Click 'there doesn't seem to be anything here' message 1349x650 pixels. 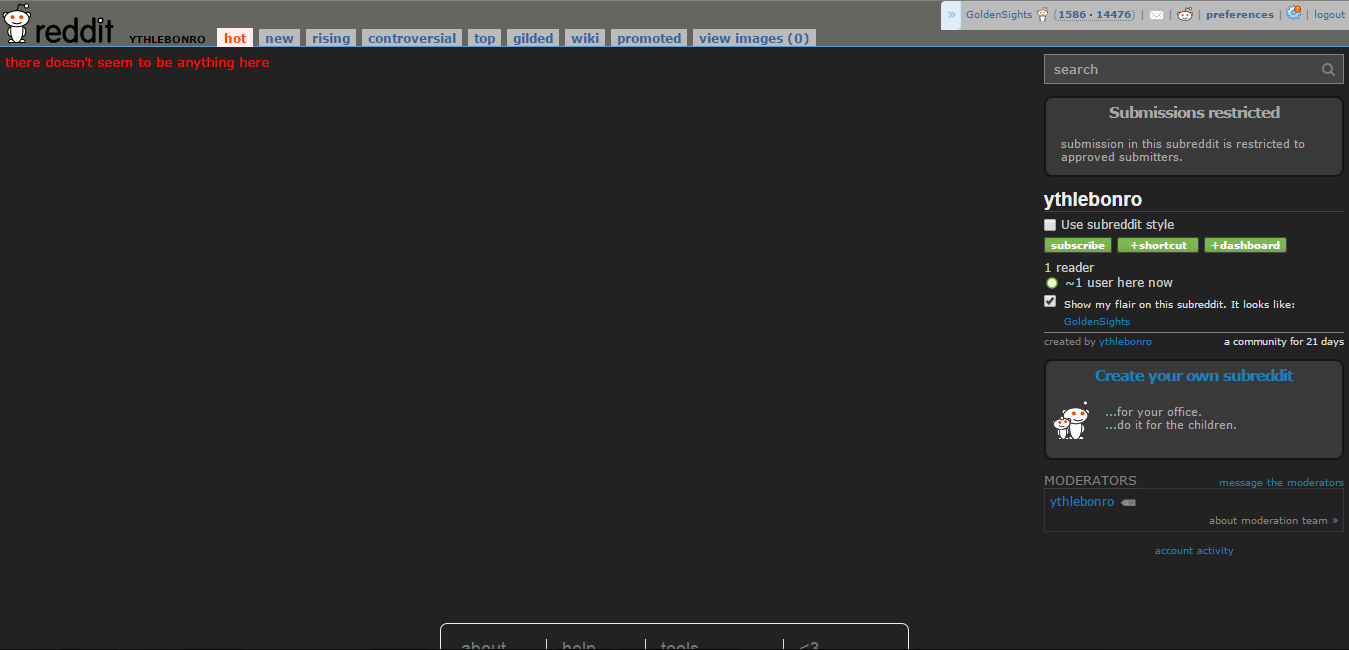point(137,62)
